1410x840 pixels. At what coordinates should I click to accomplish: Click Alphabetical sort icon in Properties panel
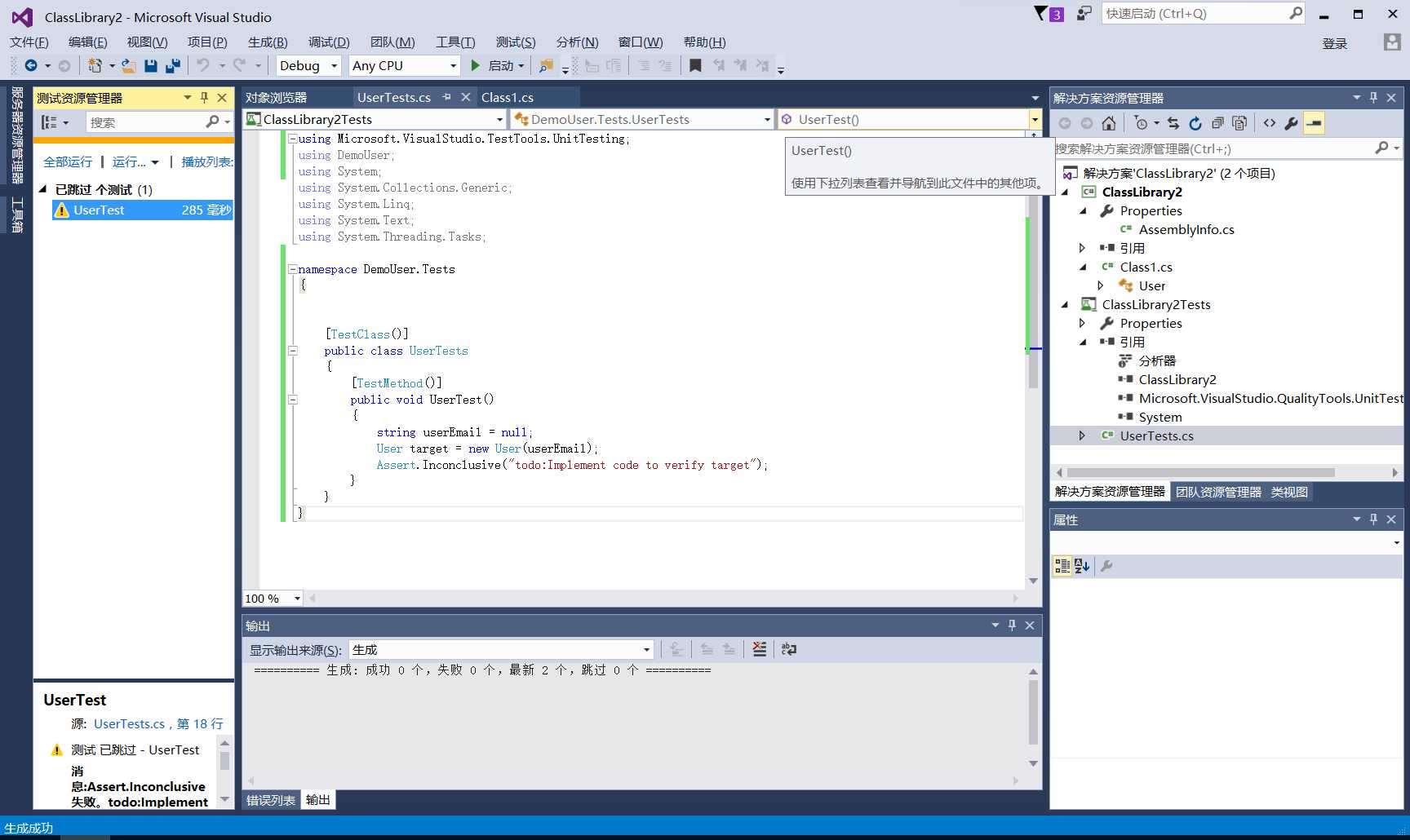click(x=1083, y=566)
